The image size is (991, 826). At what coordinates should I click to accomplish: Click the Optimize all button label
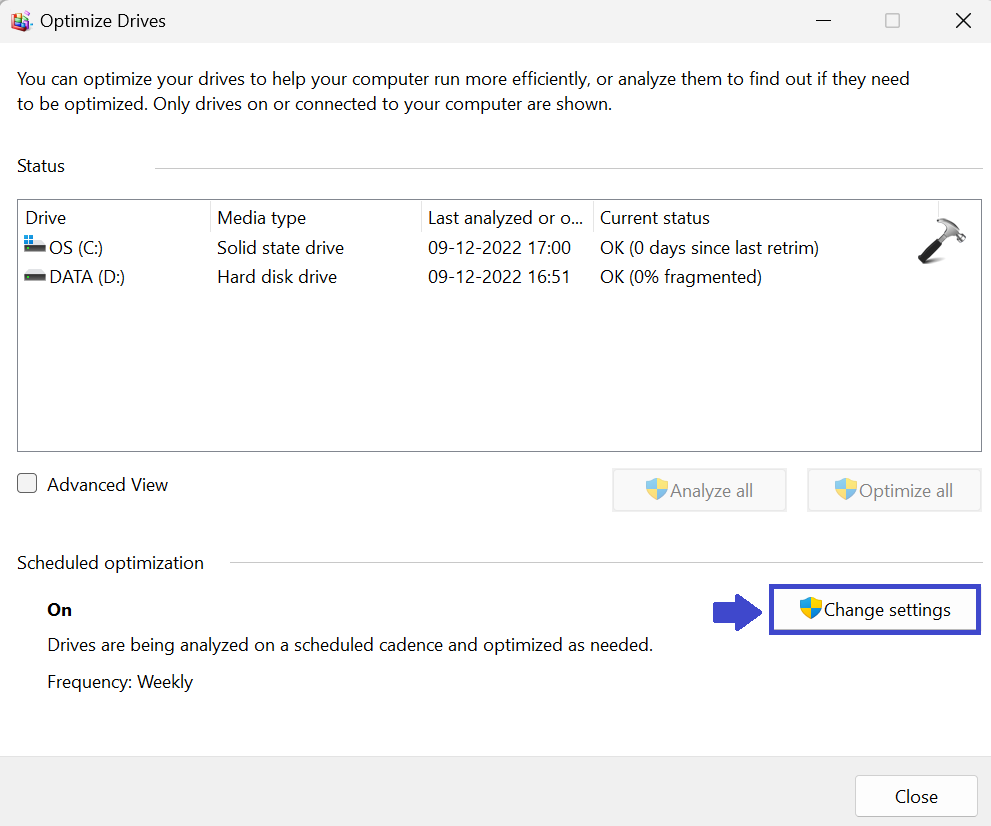[906, 490]
